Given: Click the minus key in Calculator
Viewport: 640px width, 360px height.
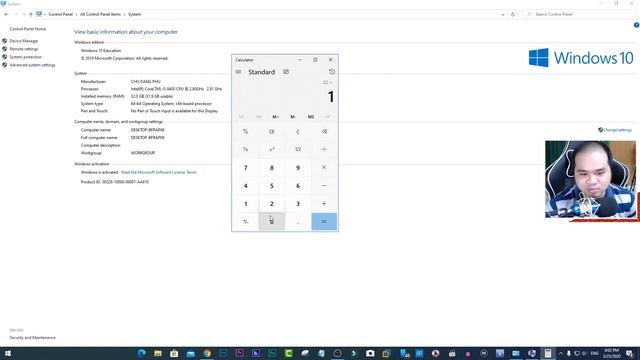Looking at the screenshot, I should [x=324, y=185].
